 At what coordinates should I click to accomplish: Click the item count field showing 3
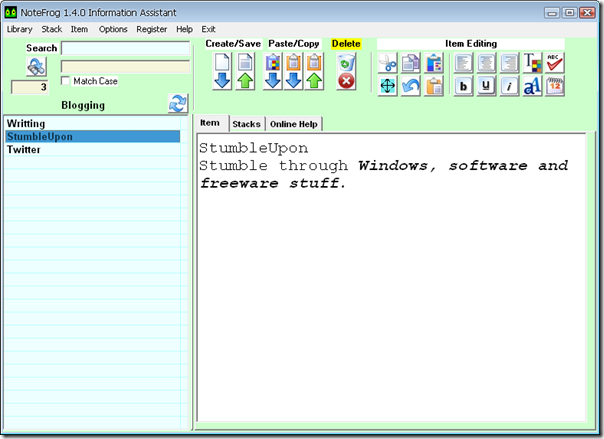[30, 87]
